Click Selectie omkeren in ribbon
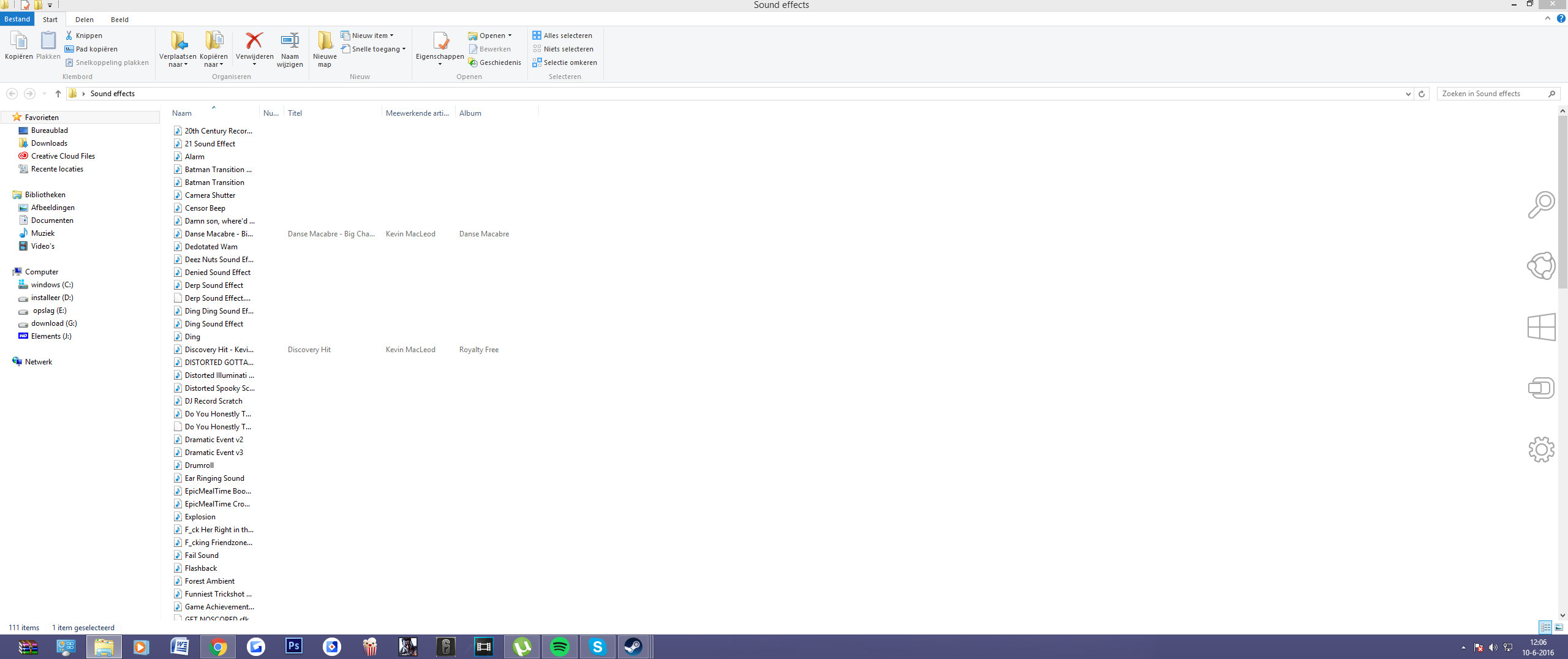1568x659 pixels. [565, 62]
